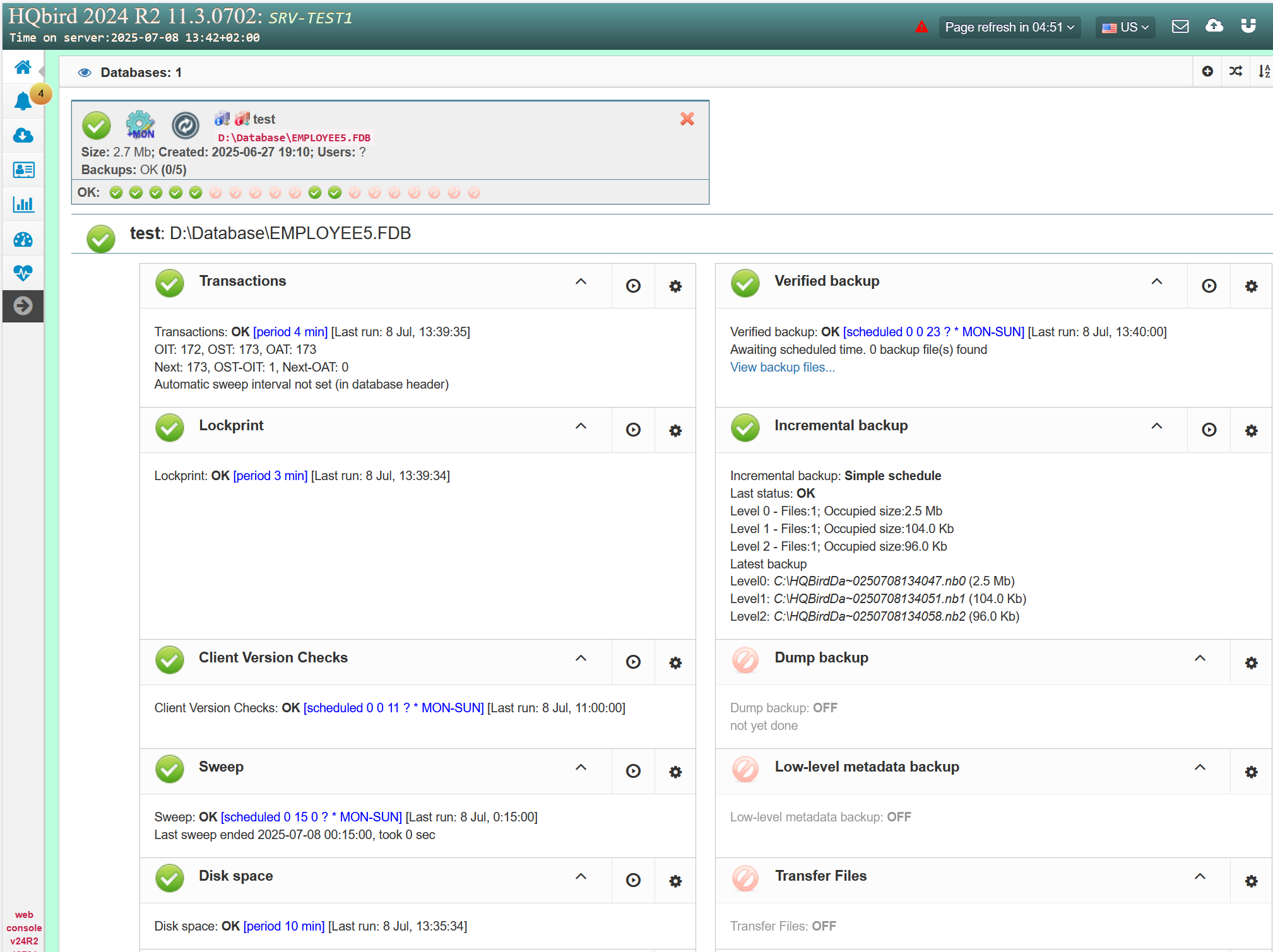Run the Lockprint job now

tap(633, 430)
